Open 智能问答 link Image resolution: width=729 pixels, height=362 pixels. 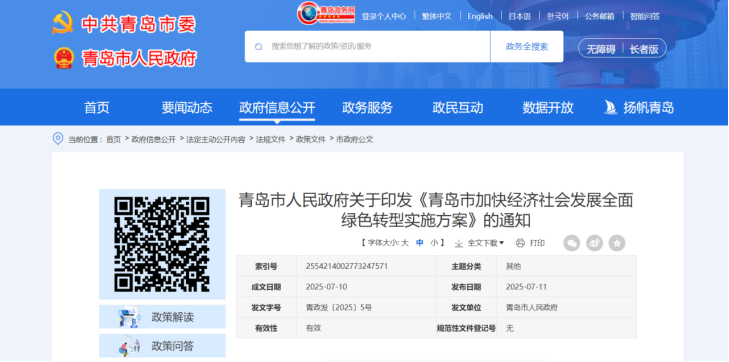pyautogui.click(x=645, y=16)
